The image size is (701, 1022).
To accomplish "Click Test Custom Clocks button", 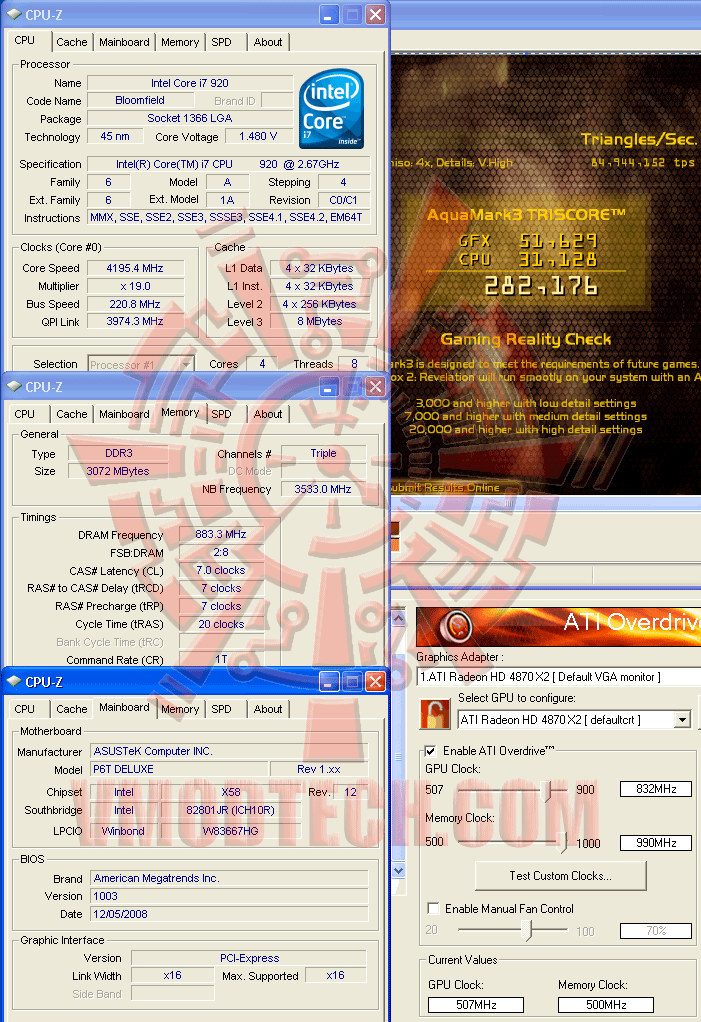I will [560, 876].
